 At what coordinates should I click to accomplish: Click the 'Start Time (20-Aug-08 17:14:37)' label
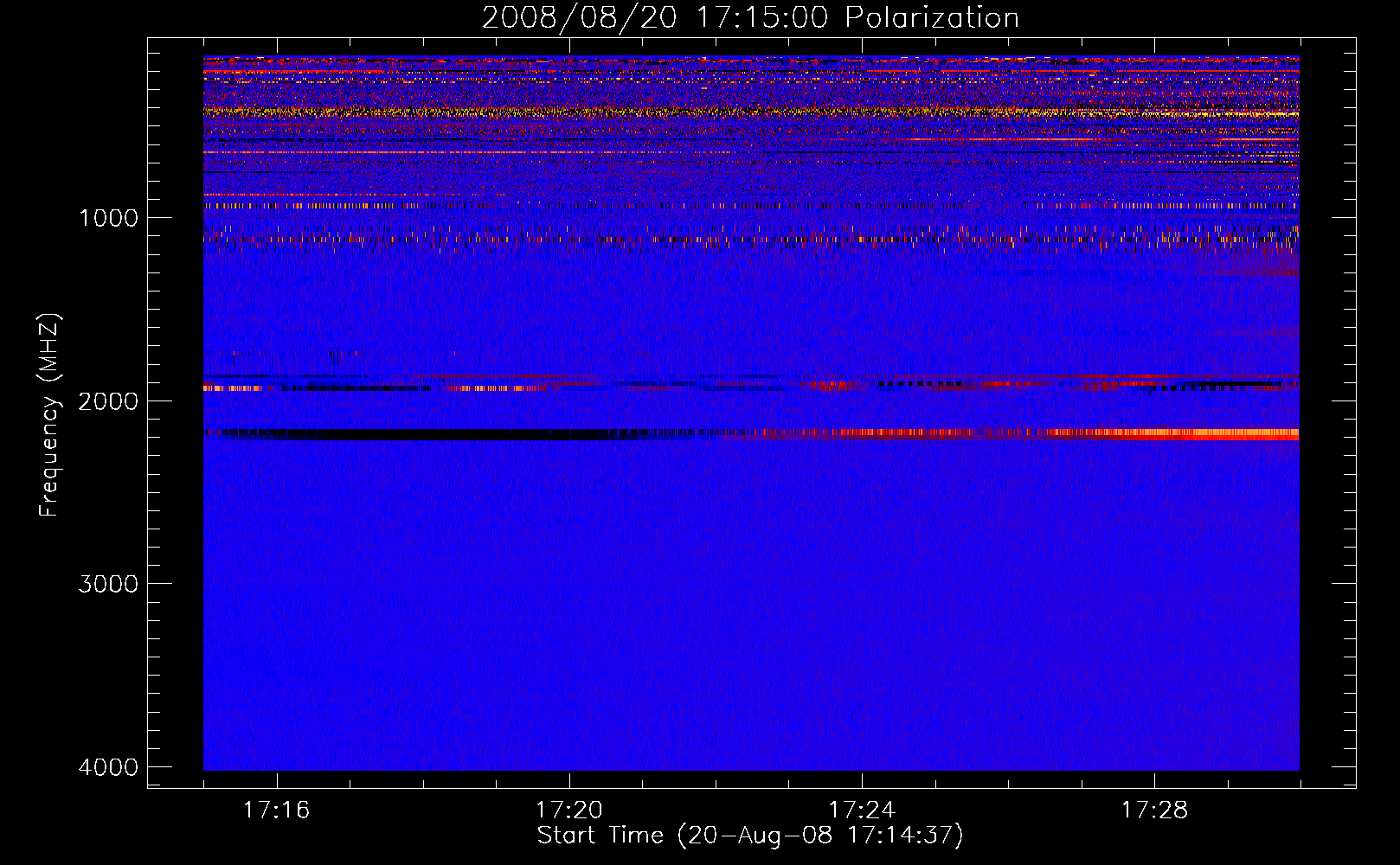click(x=750, y=836)
